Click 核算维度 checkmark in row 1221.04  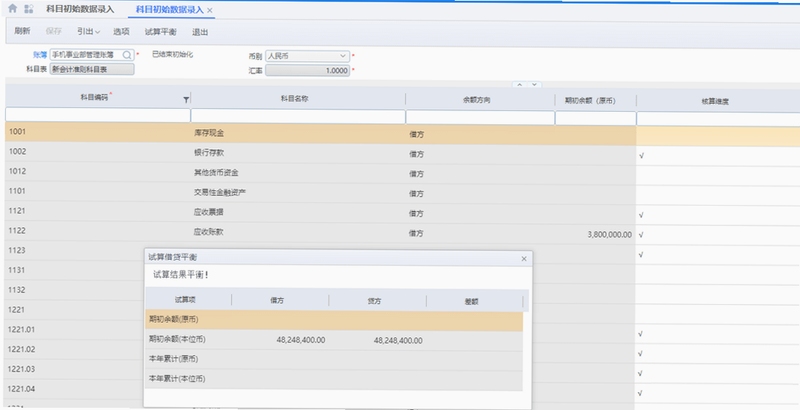click(x=640, y=393)
